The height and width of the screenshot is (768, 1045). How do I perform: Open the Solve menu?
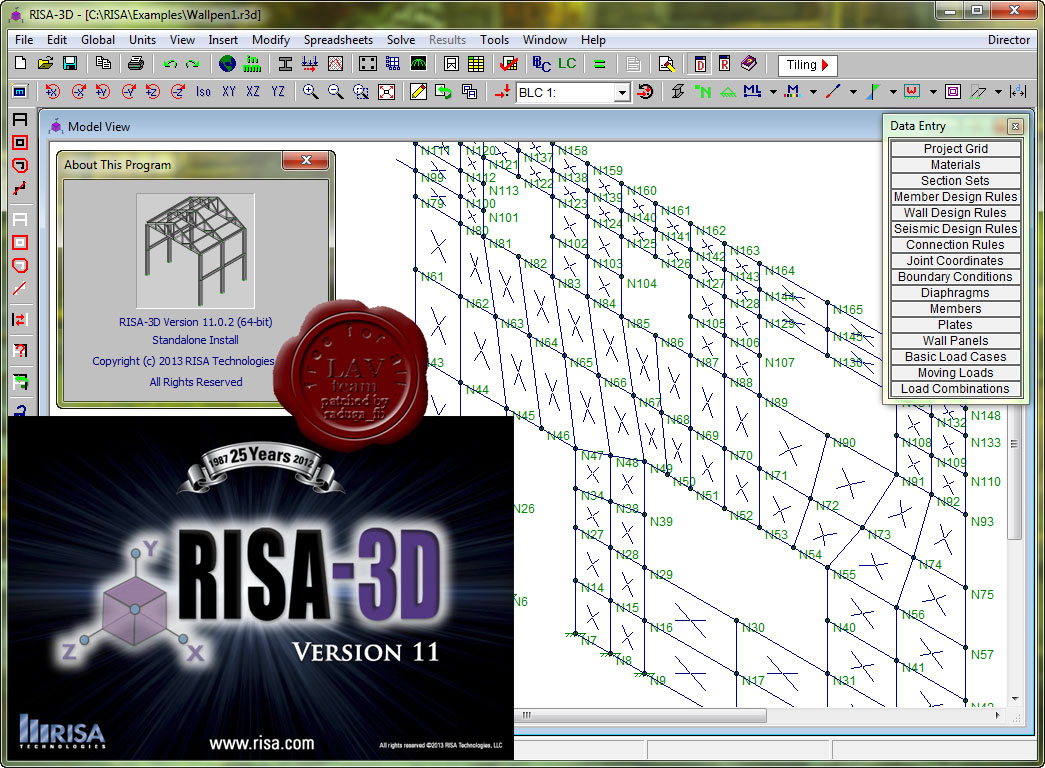point(401,40)
